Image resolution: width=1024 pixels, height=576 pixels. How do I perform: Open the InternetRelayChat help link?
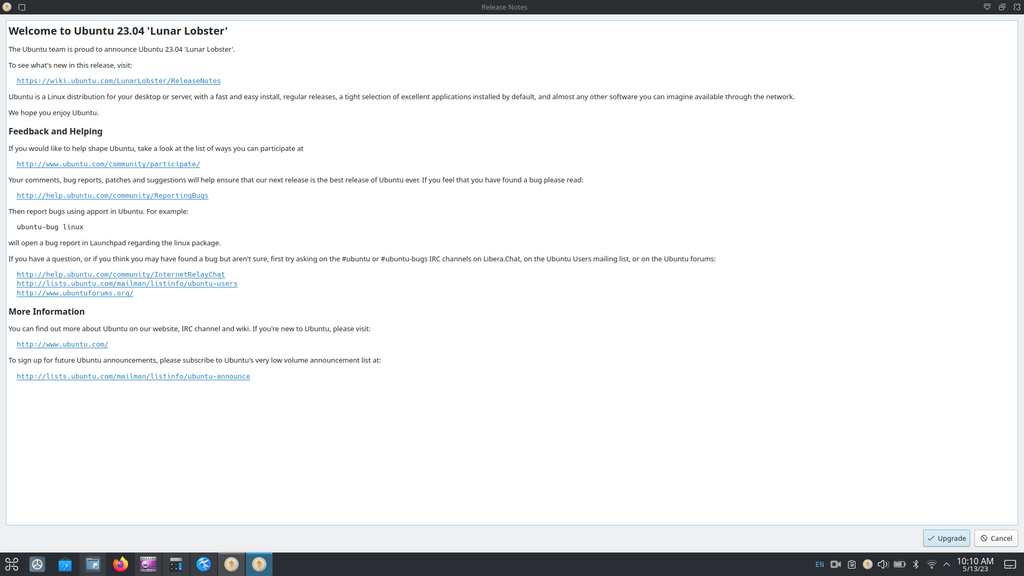[x=120, y=274]
